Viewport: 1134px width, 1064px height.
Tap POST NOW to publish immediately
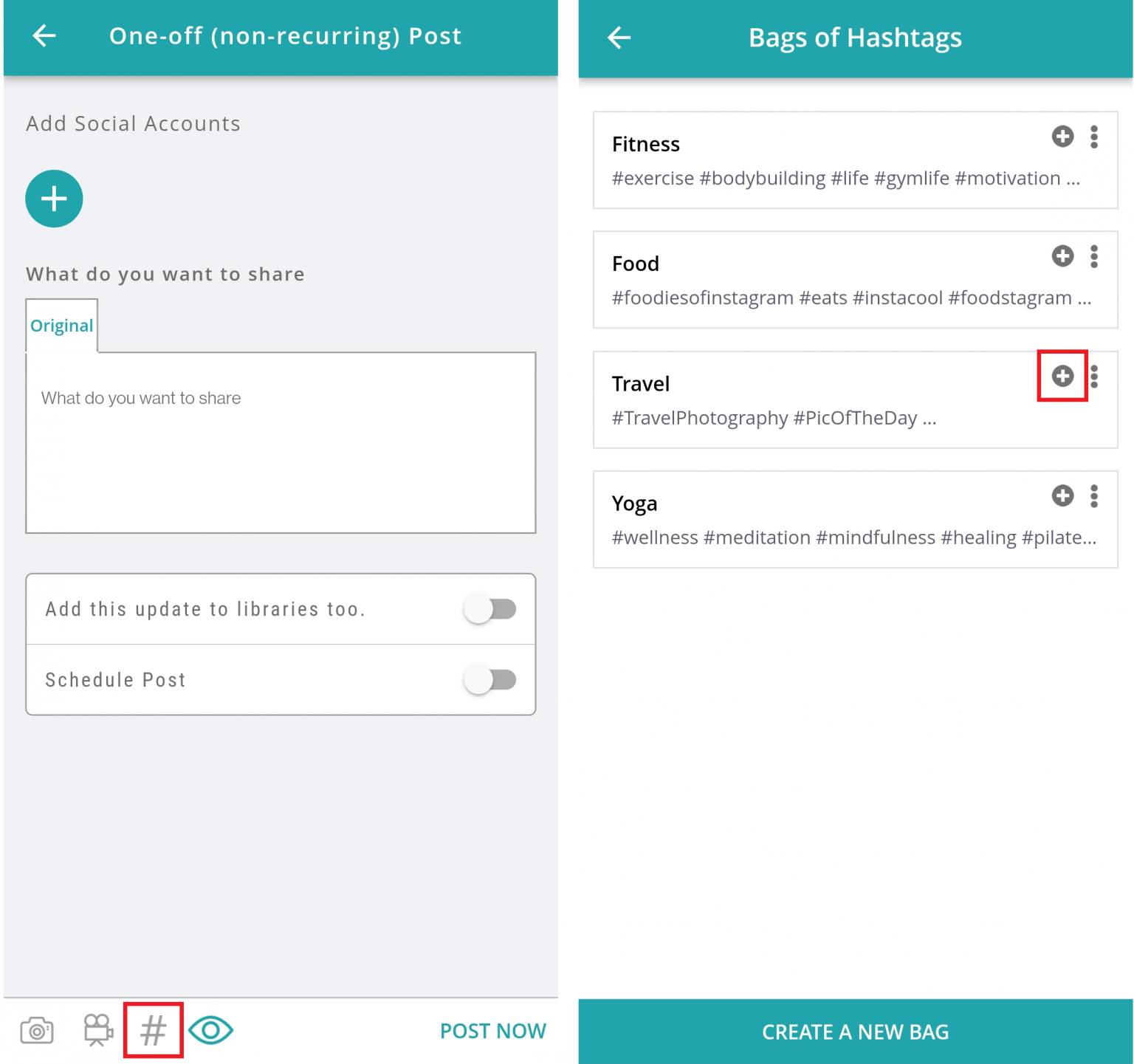click(x=492, y=1031)
